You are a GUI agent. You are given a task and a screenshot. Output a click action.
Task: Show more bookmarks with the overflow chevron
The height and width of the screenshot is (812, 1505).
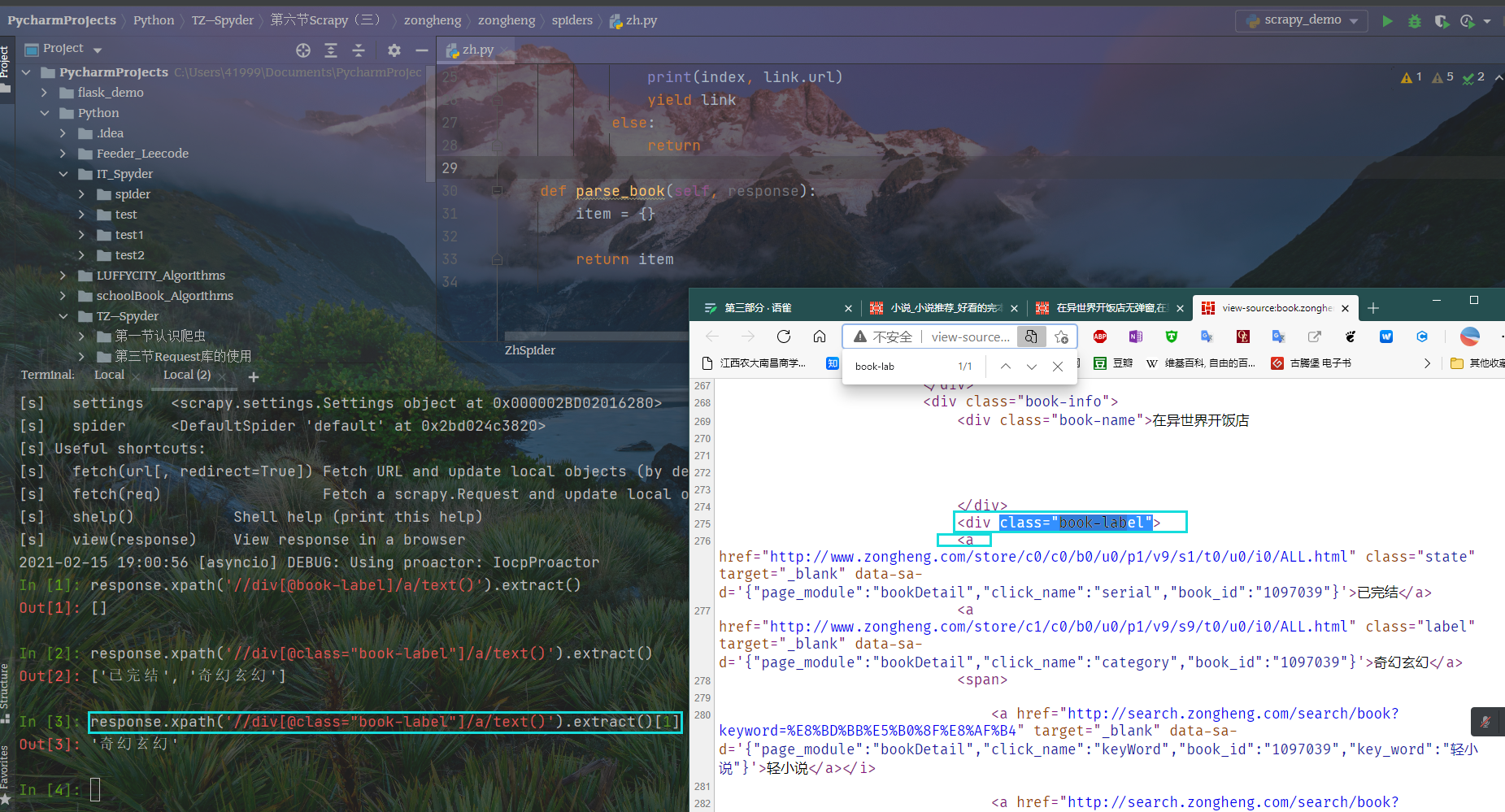coord(1427,363)
